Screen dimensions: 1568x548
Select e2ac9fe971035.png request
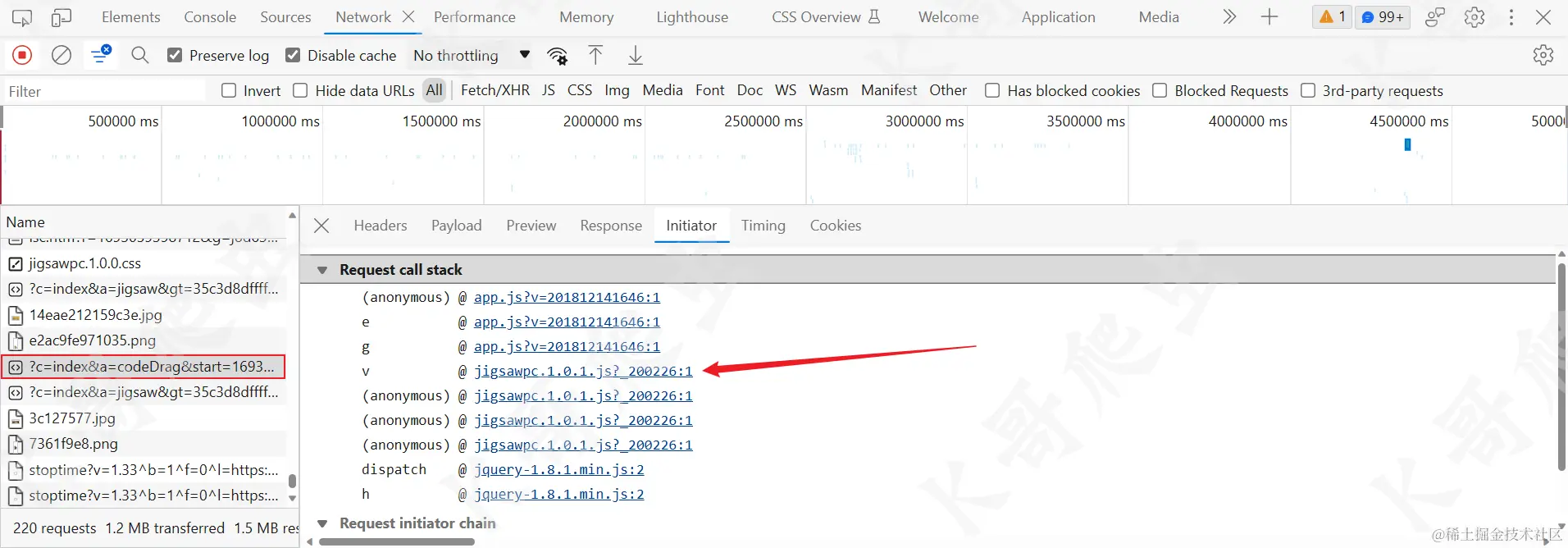pyautogui.click(x=144, y=340)
